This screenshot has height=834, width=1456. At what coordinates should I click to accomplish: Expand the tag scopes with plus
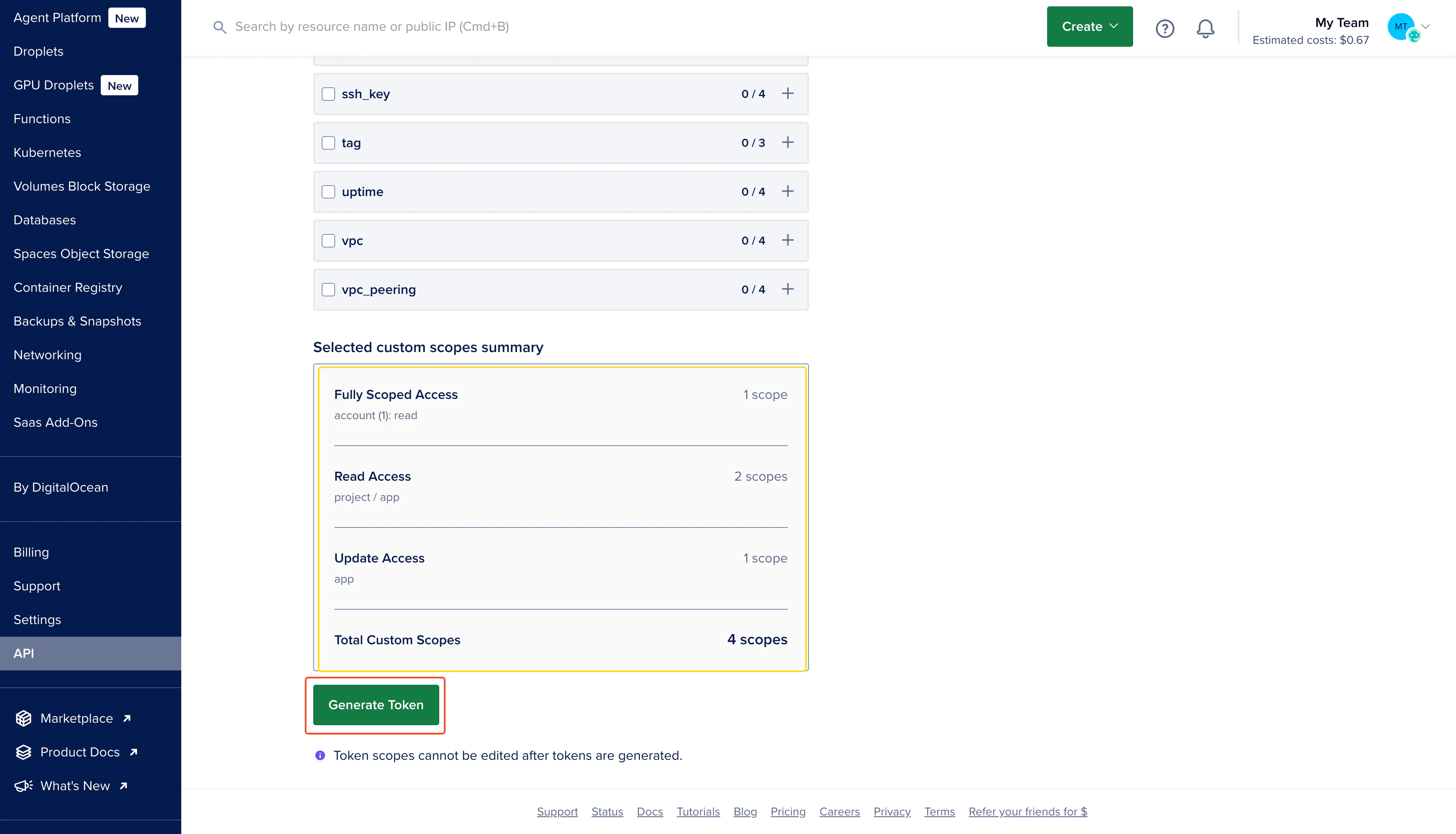tap(788, 142)
